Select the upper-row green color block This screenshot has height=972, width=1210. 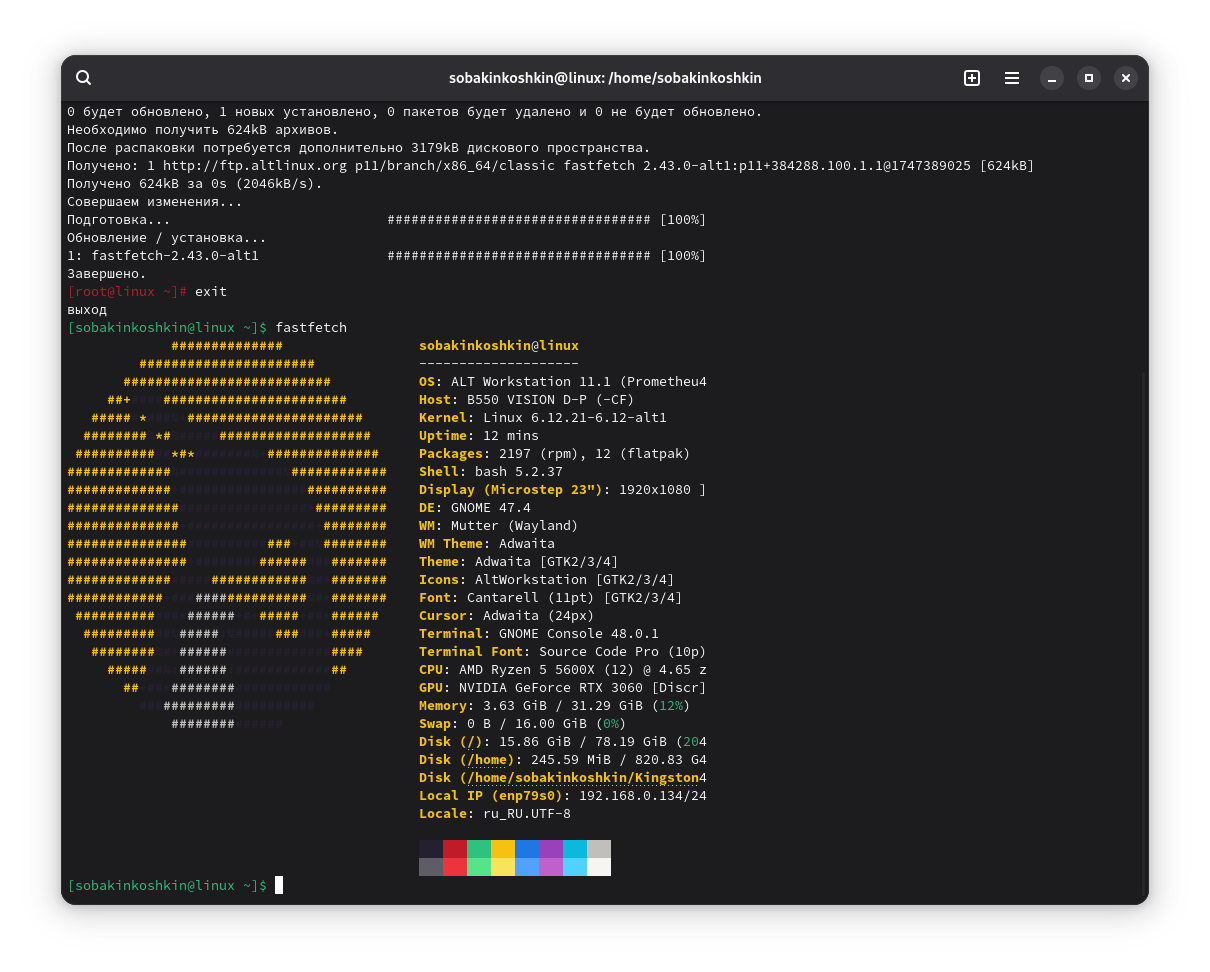479,849
